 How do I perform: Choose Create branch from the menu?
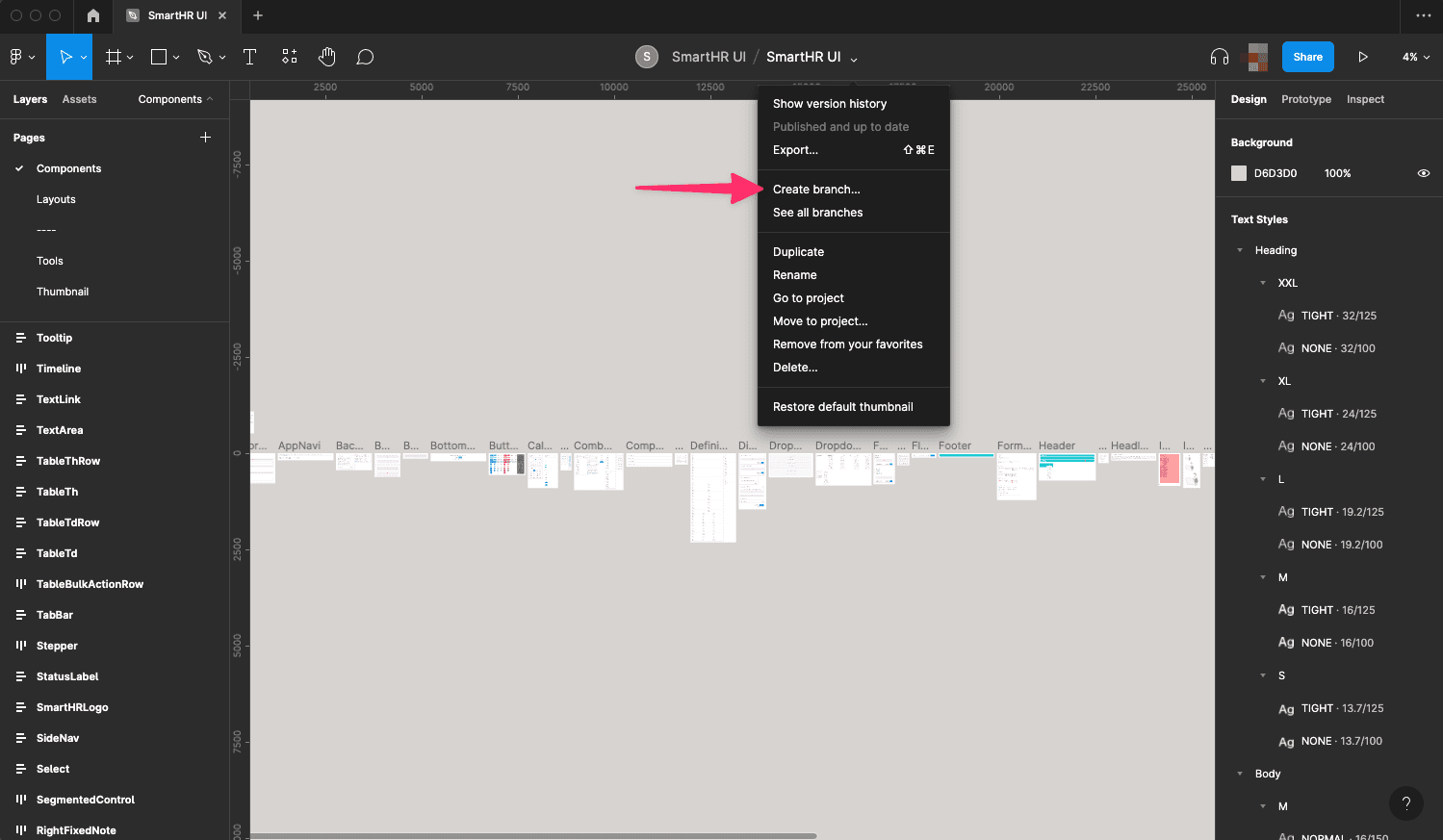coord(816,189)
